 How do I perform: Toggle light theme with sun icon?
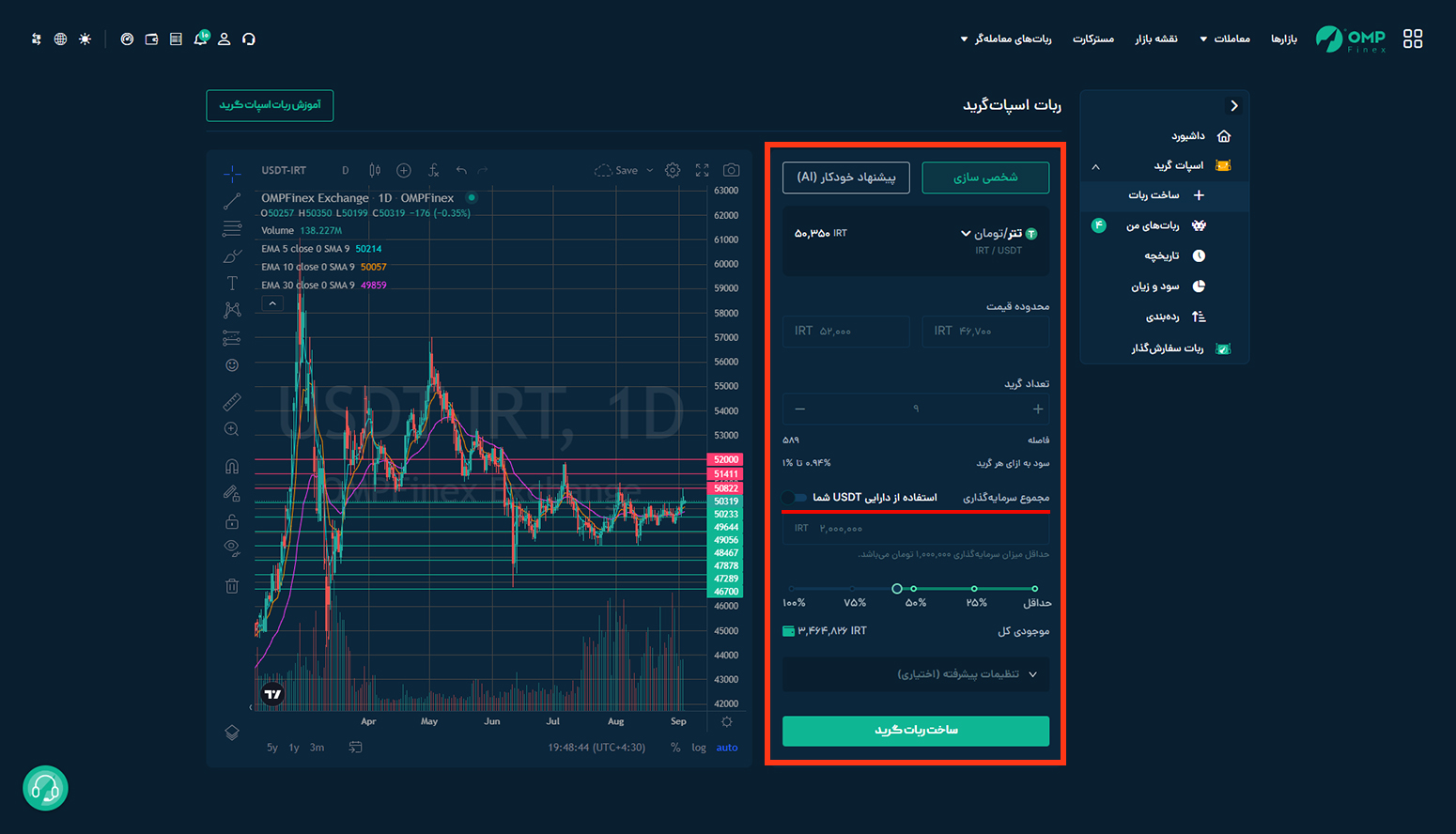coord(85,39)
